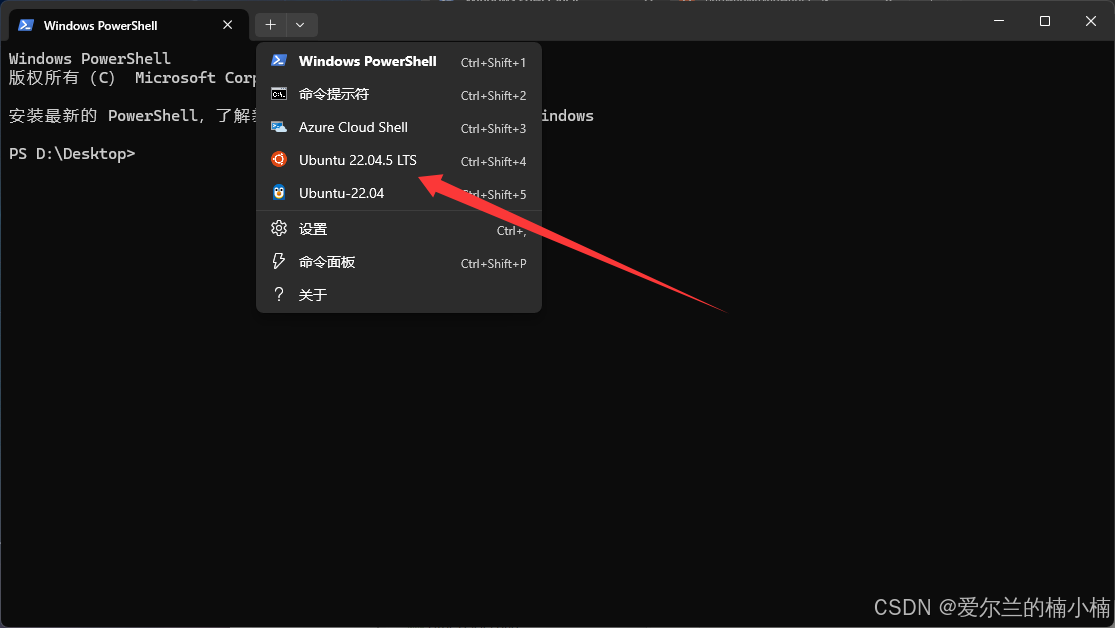The height and width of the screenshot is (628, 1115).
Task: Click the command prompt icon
Action: [279, 94]
